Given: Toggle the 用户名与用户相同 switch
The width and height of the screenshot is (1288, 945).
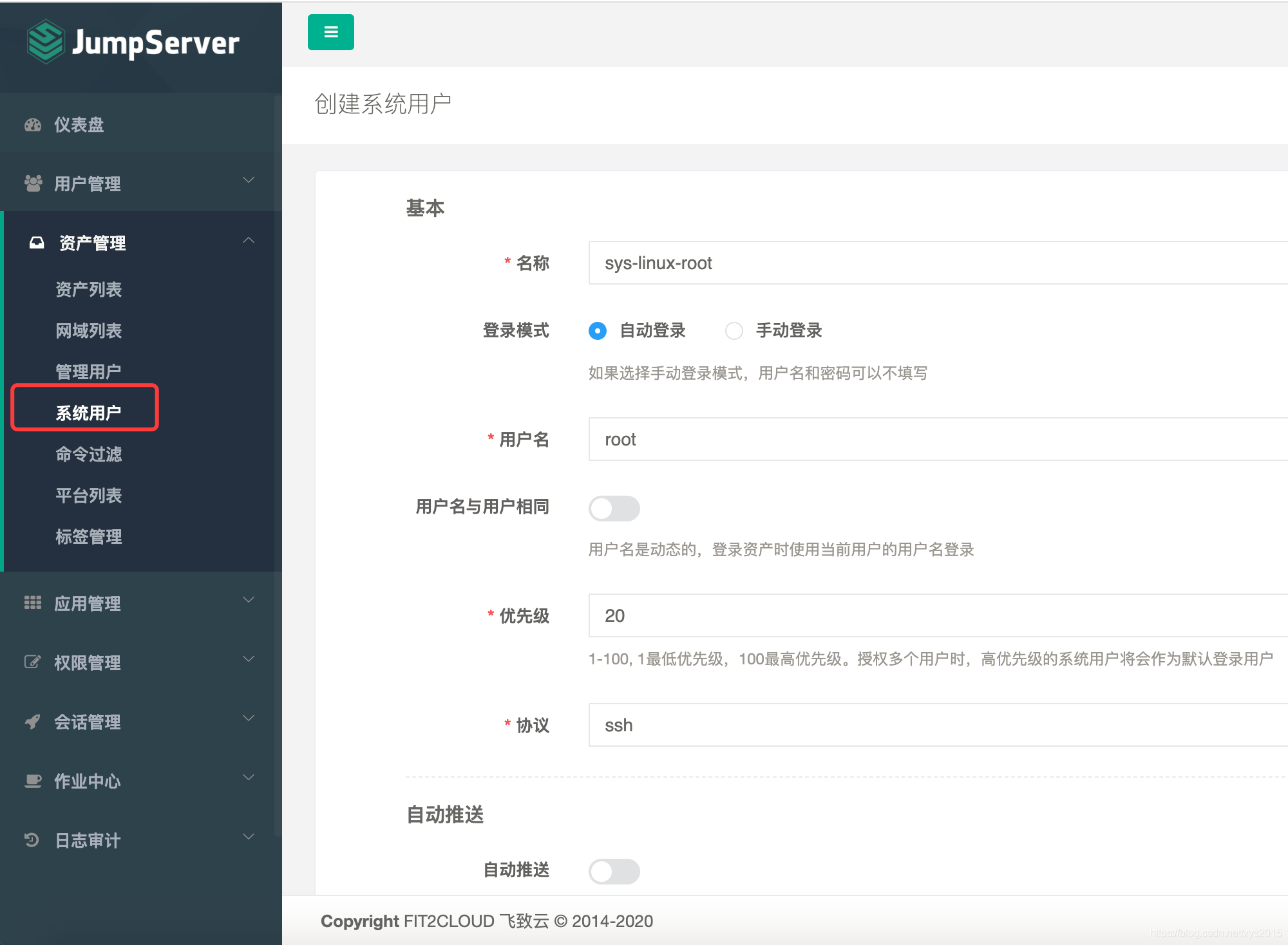Looking at the screenshot, I should coord(614,509).
